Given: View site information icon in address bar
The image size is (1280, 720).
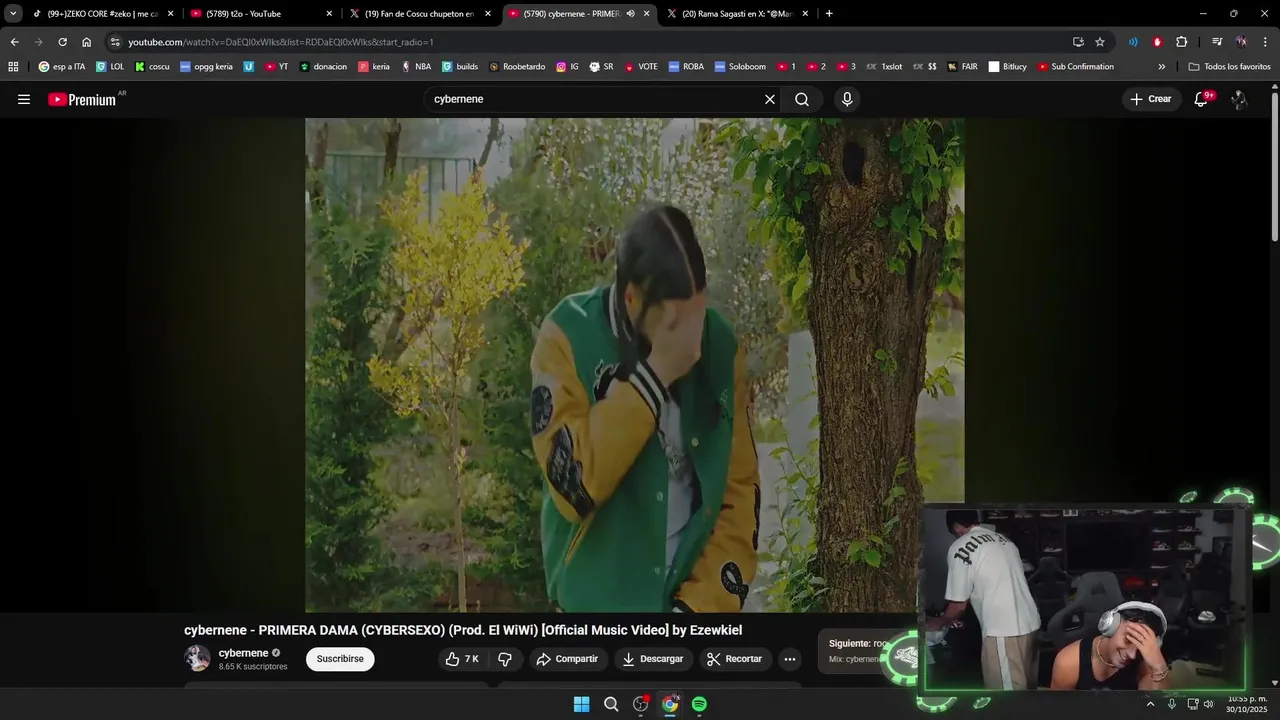Looking at the screenshot, I should 115,42.
